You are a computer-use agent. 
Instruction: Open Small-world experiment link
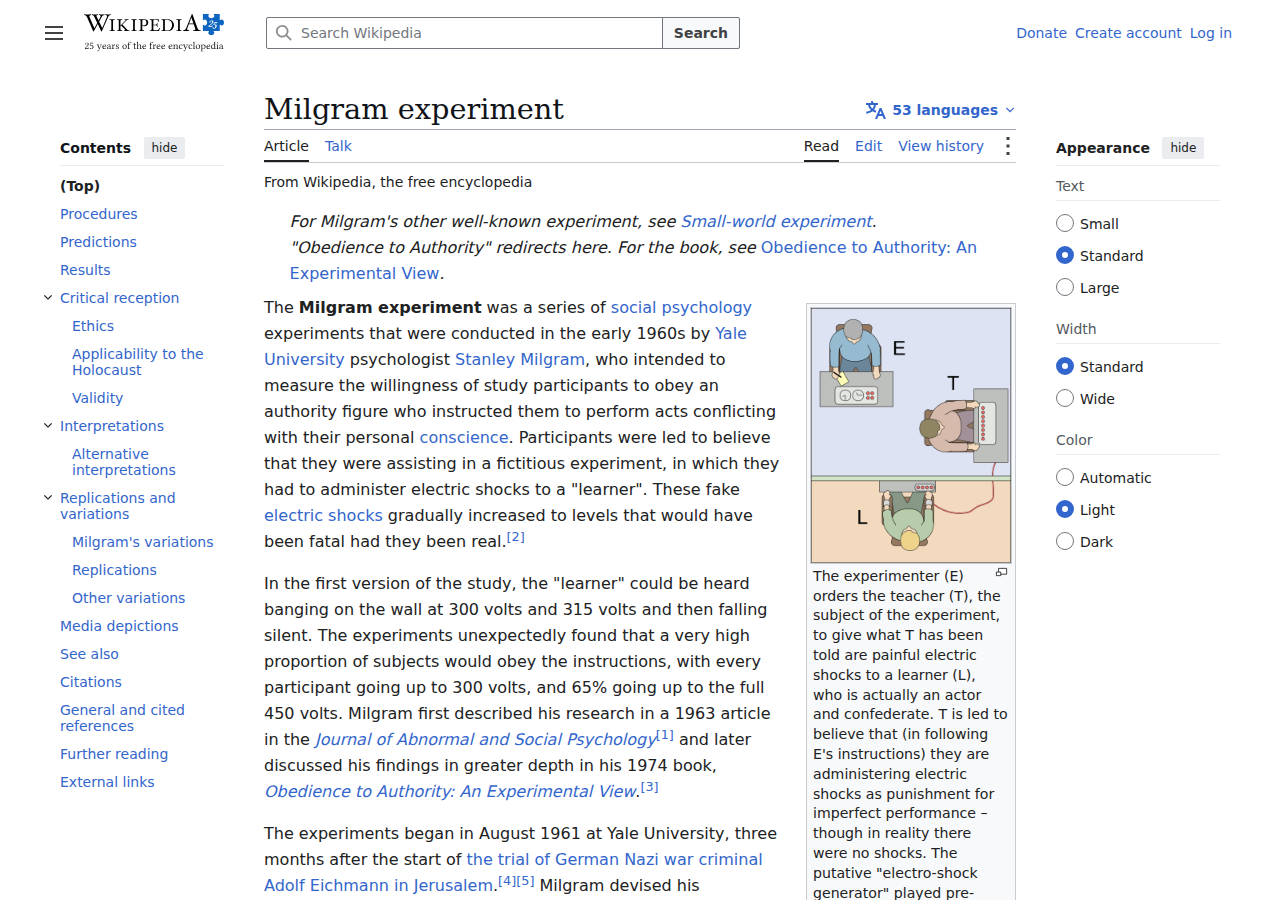coord(777,222)
